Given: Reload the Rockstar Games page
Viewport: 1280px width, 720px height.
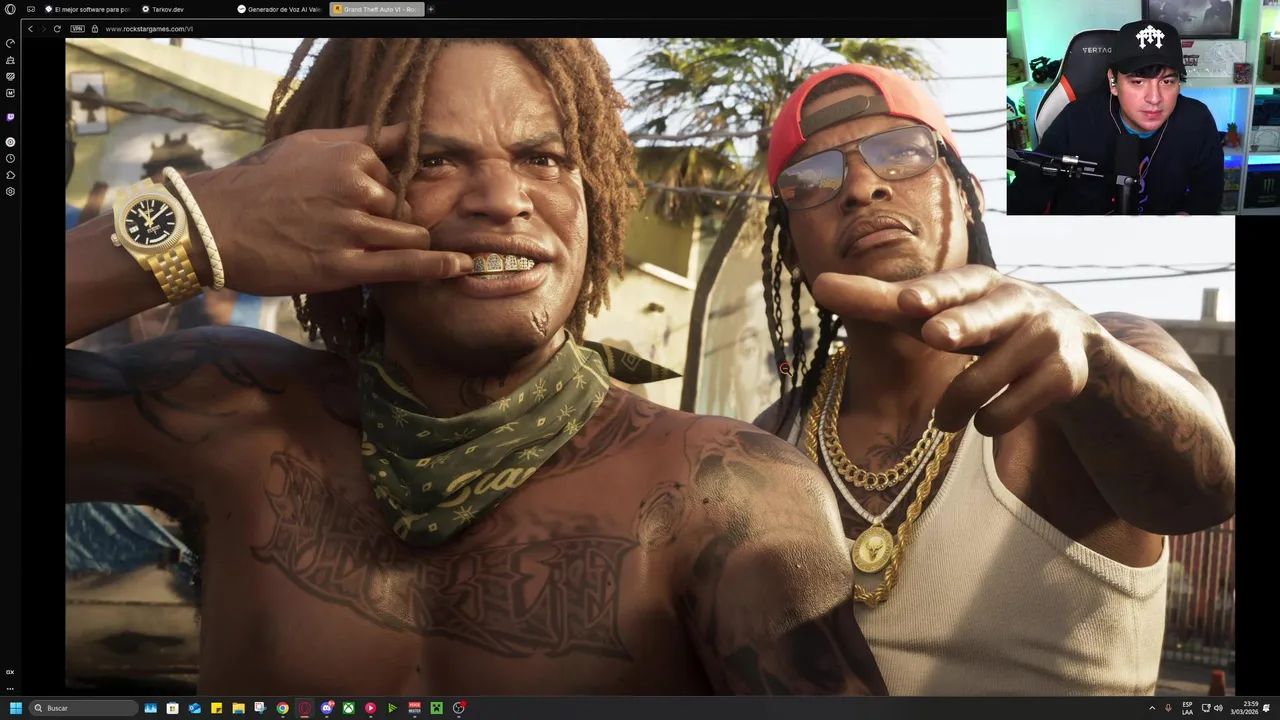Looking at the screenshot, I should tap(57, 29).
